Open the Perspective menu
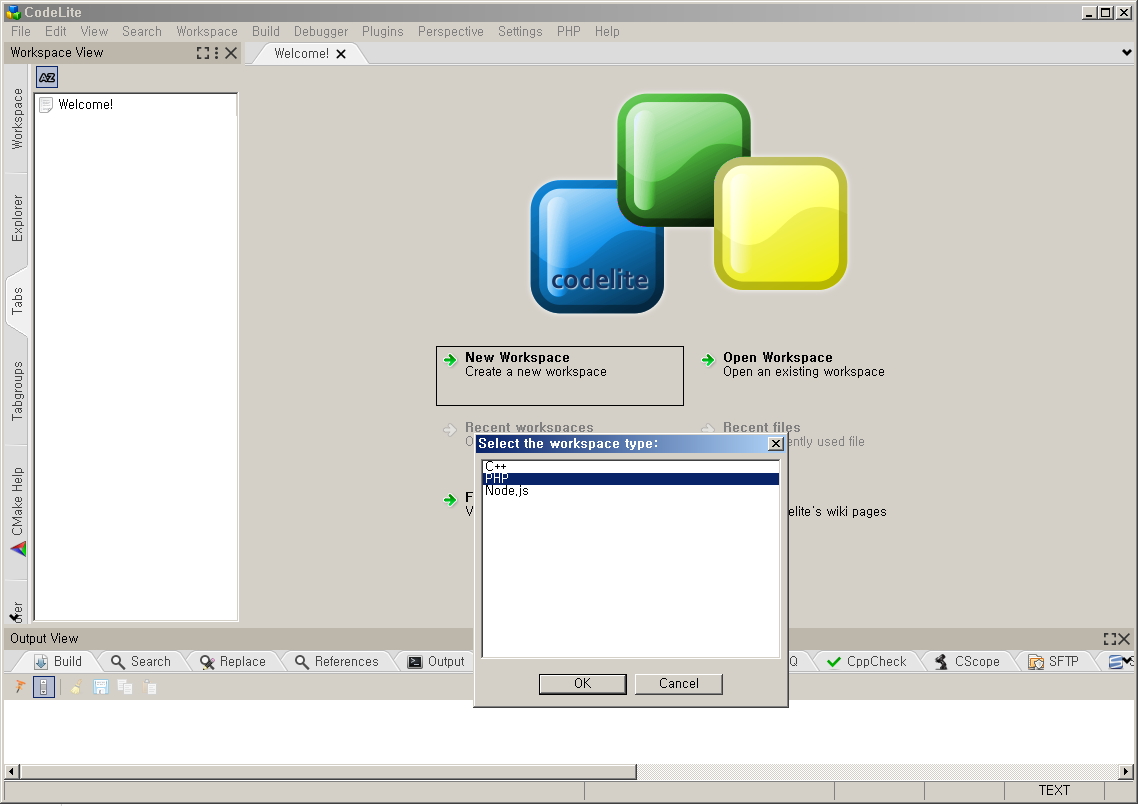 (x=451, y=31)
